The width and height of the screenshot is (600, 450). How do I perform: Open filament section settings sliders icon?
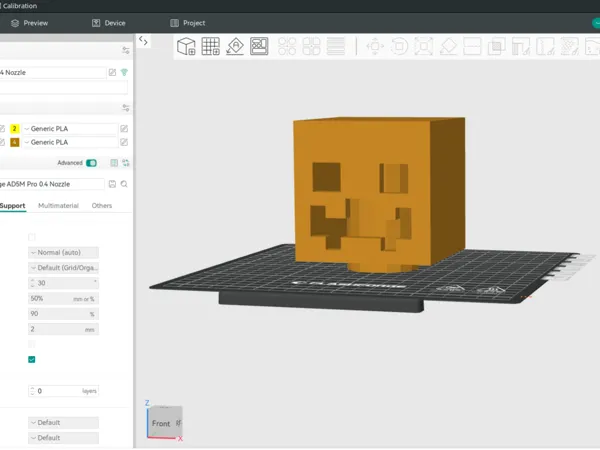coord(126,108)
